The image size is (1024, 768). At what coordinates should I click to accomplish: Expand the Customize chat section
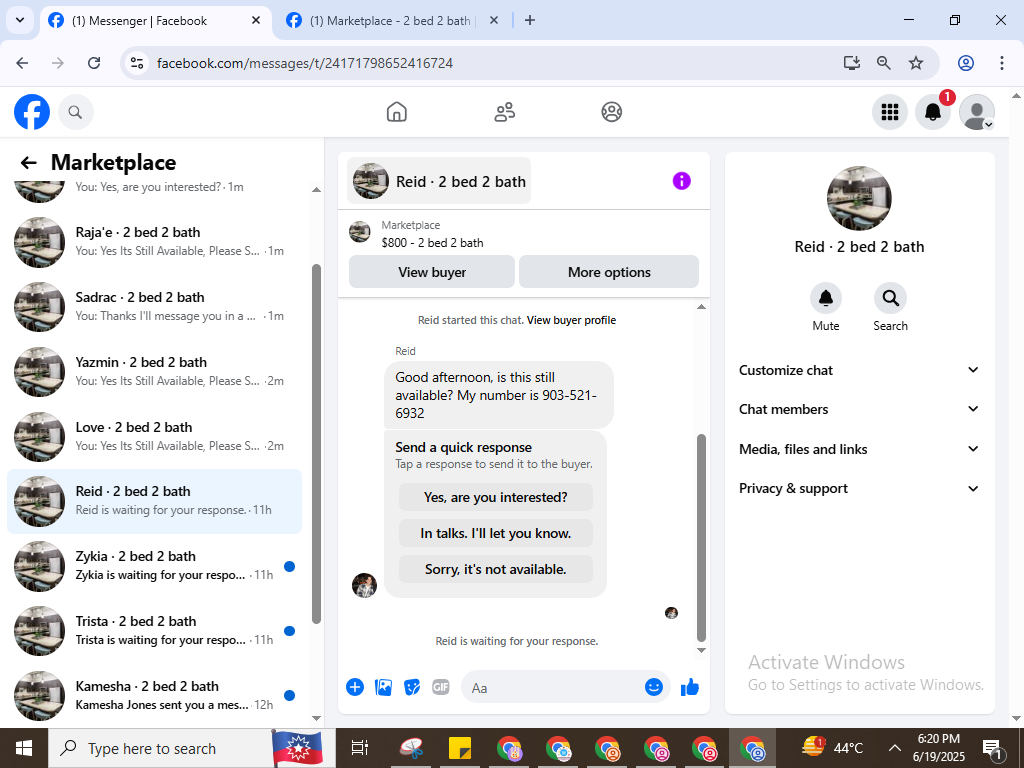[859, 370]
